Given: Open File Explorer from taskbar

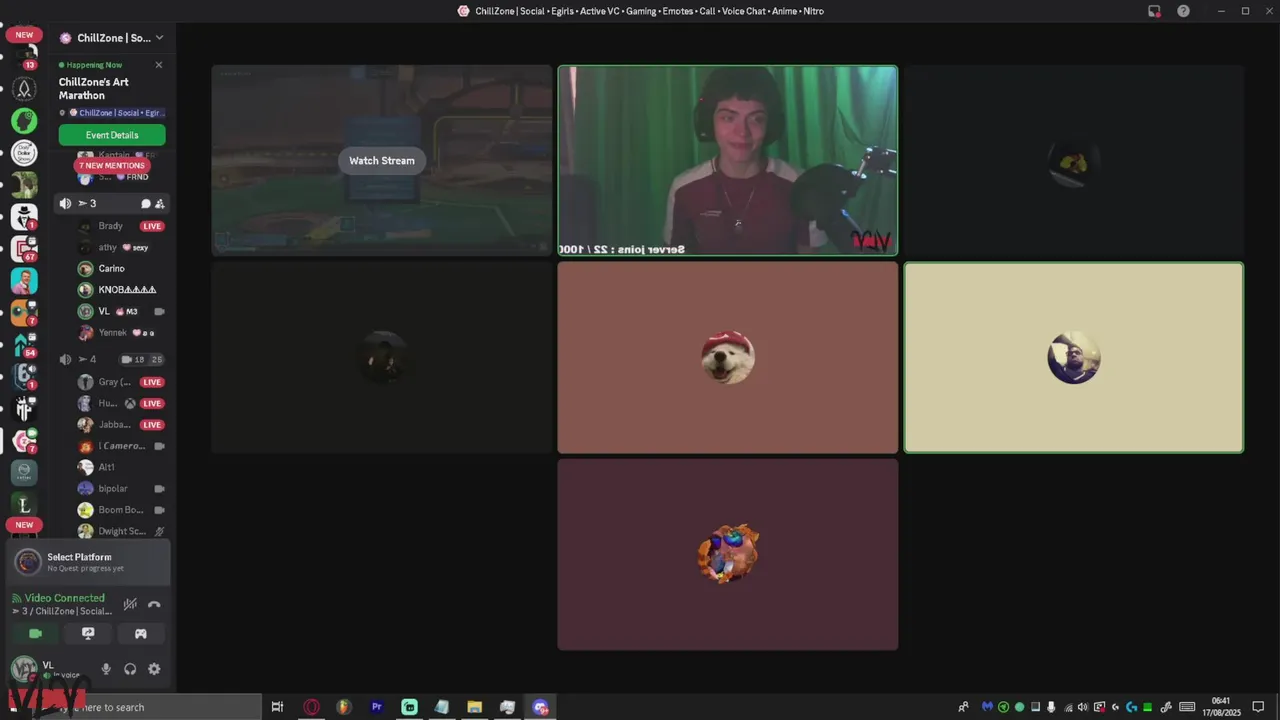Looking at the screenshot, I should pos(475,707).
